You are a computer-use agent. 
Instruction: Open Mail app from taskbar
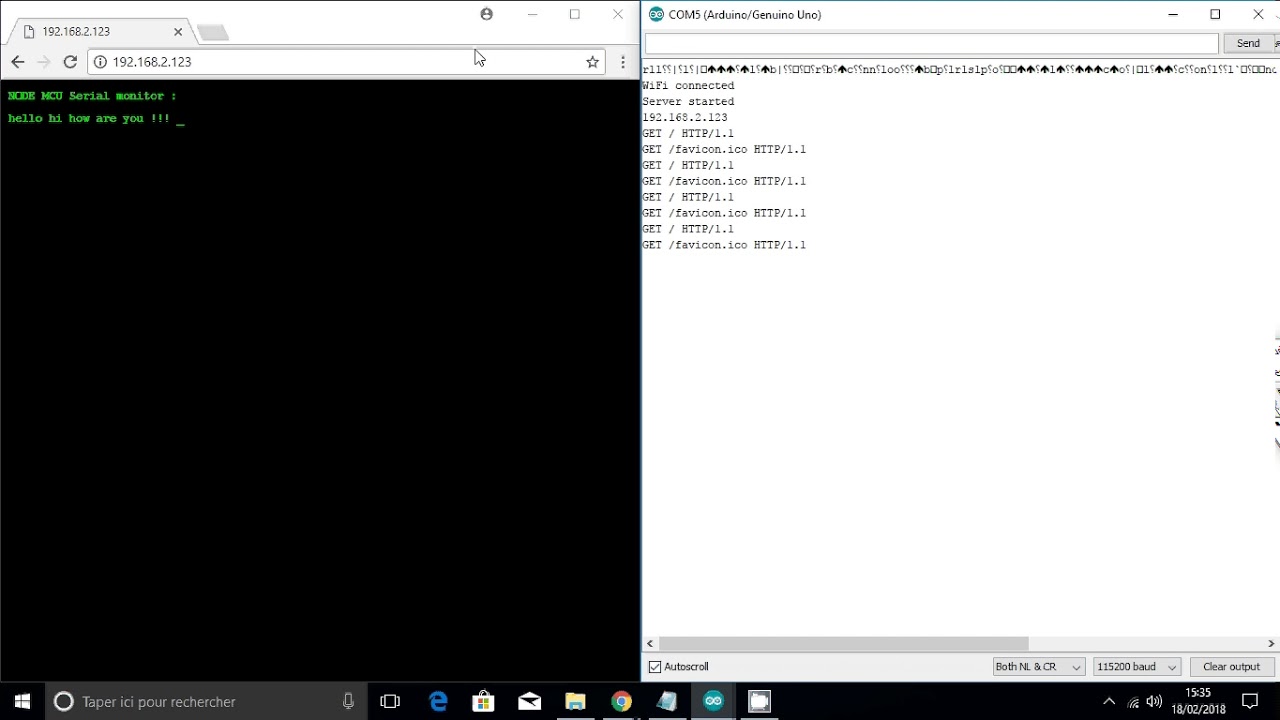click(529, 701)
